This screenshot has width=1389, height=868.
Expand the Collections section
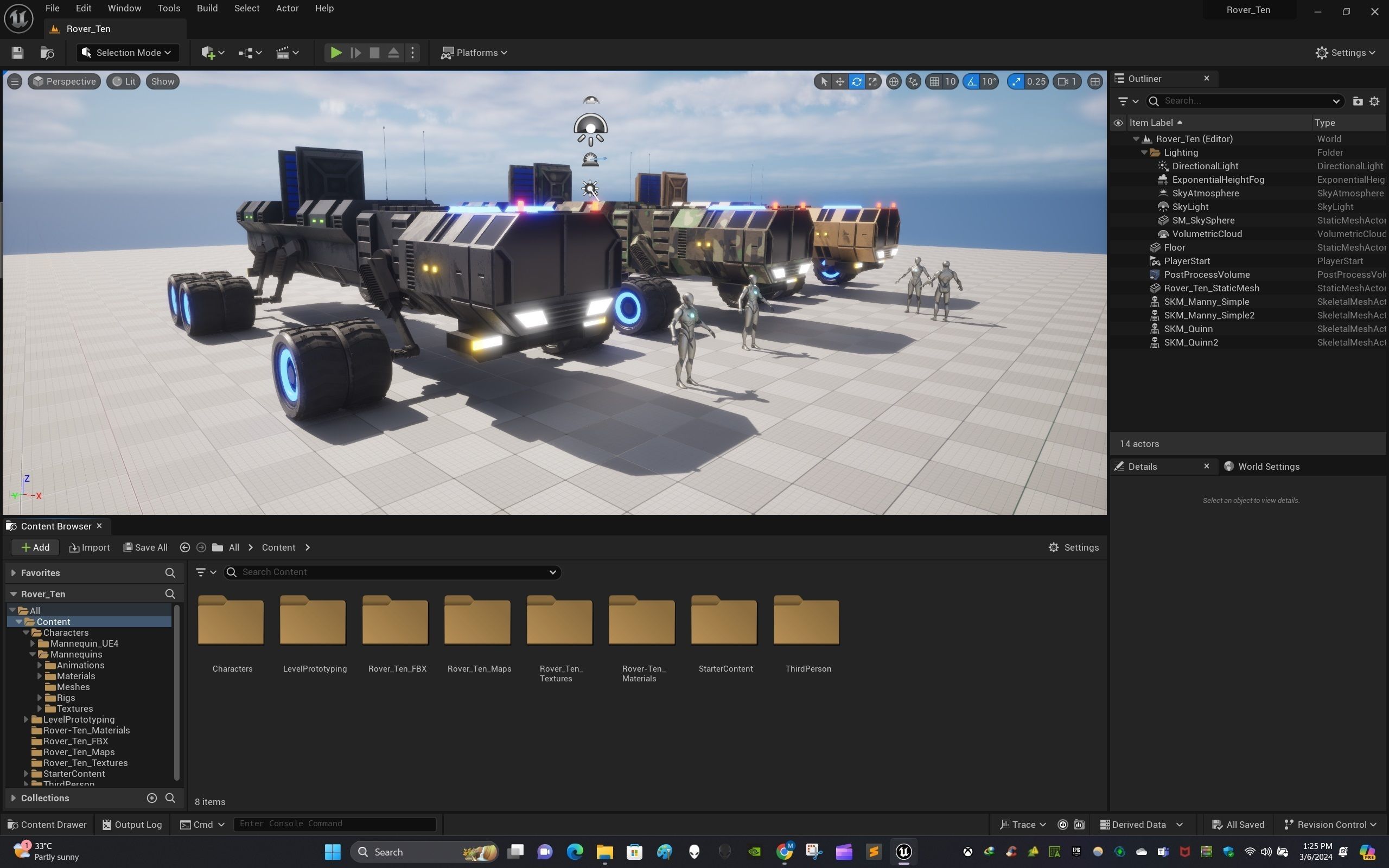tap(13, 798)
